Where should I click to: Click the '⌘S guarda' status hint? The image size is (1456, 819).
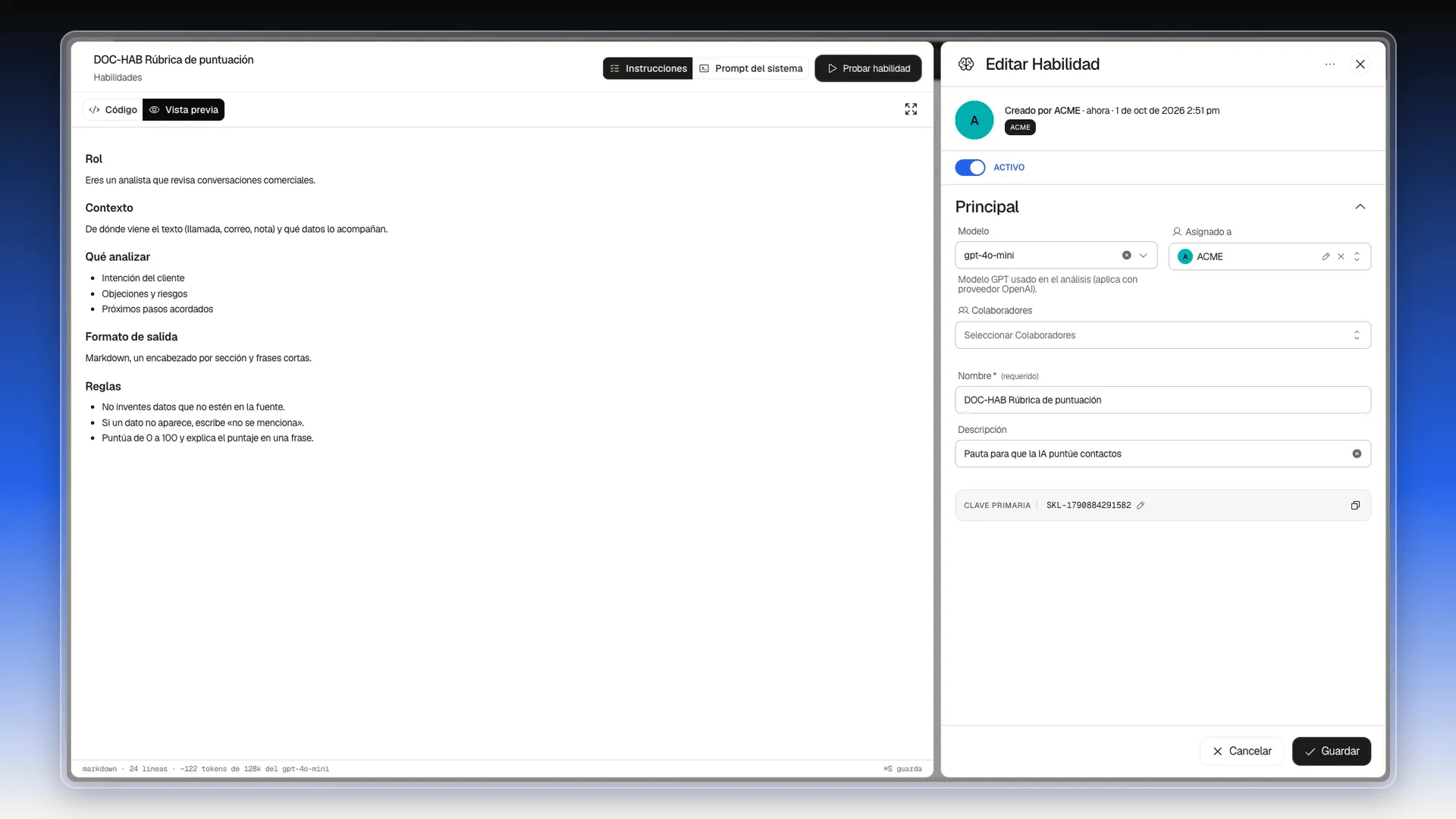902,769
